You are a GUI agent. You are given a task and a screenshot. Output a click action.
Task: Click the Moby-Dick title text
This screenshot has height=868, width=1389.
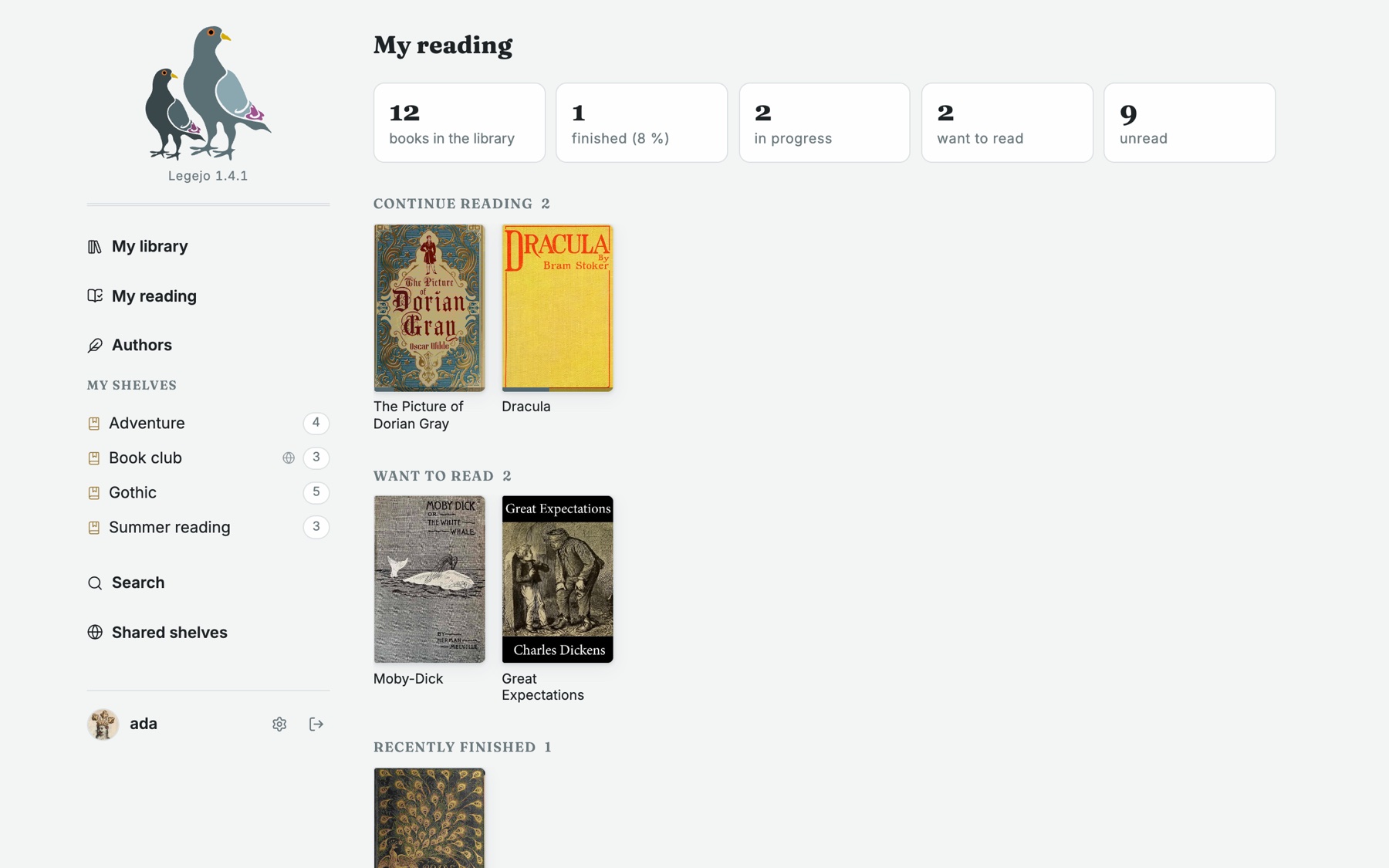coord(408,679)
